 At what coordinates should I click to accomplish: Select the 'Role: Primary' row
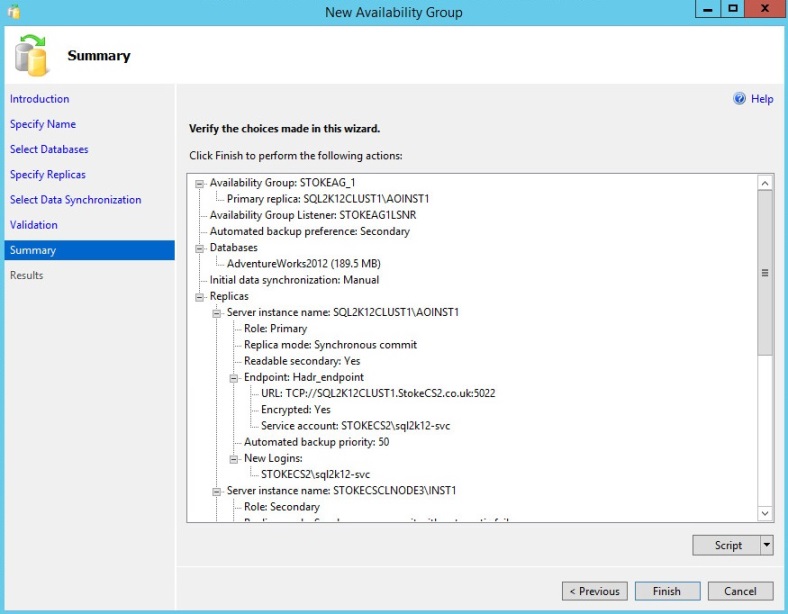(x=275, y=329)
